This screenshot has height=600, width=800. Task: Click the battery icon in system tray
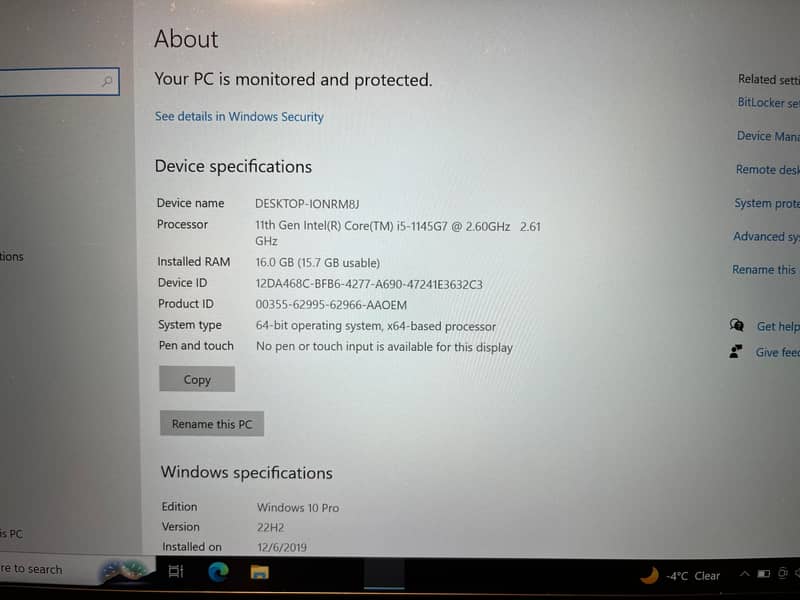(764, 575)
